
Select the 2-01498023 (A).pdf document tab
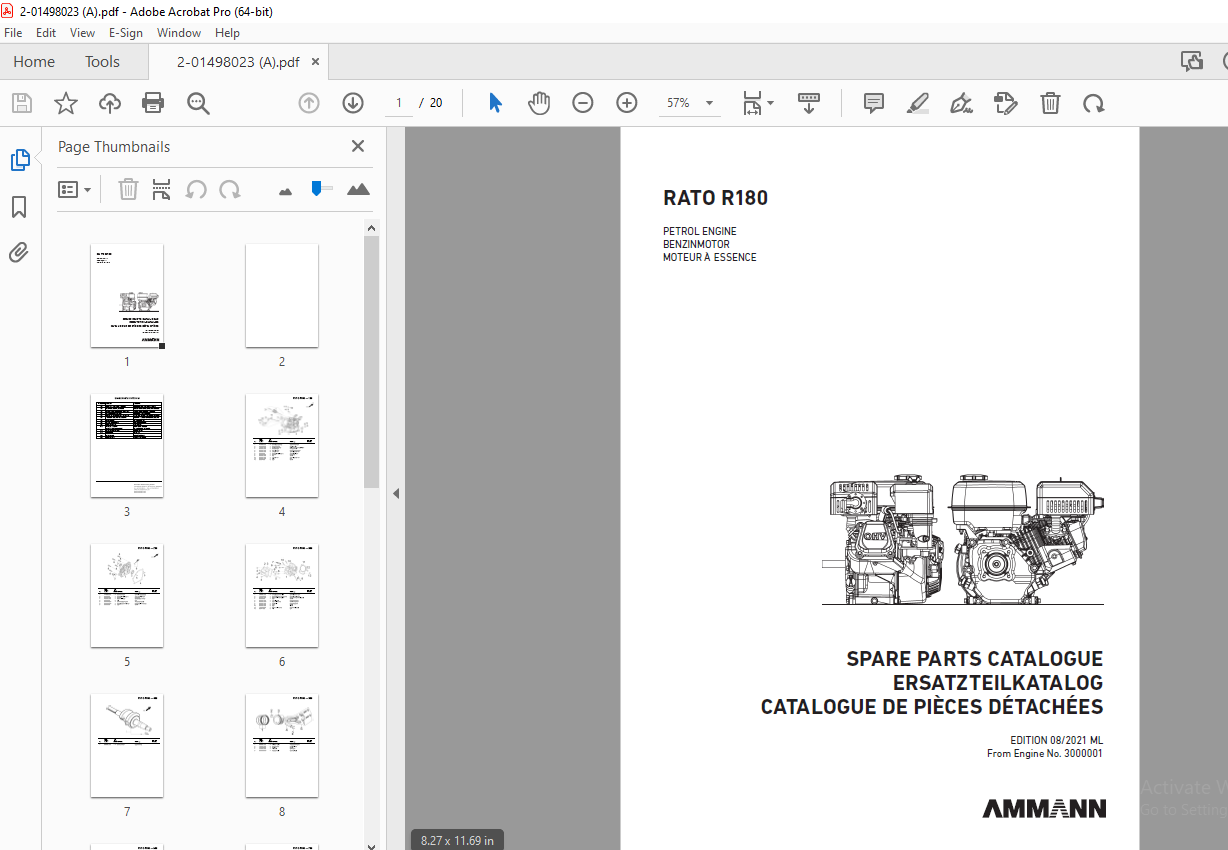[238, 61]
